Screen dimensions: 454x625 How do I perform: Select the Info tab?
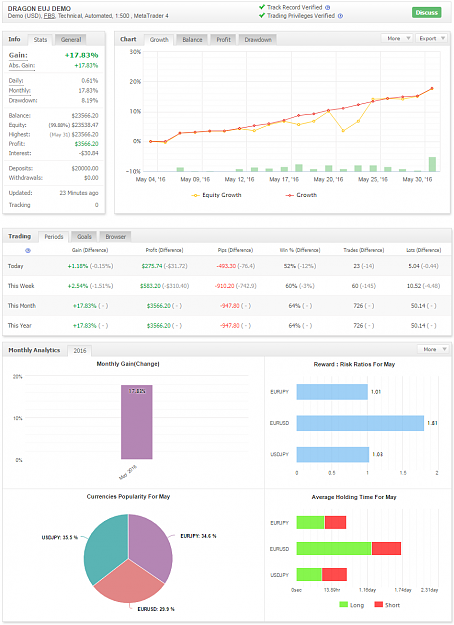[x=14, y=39]
